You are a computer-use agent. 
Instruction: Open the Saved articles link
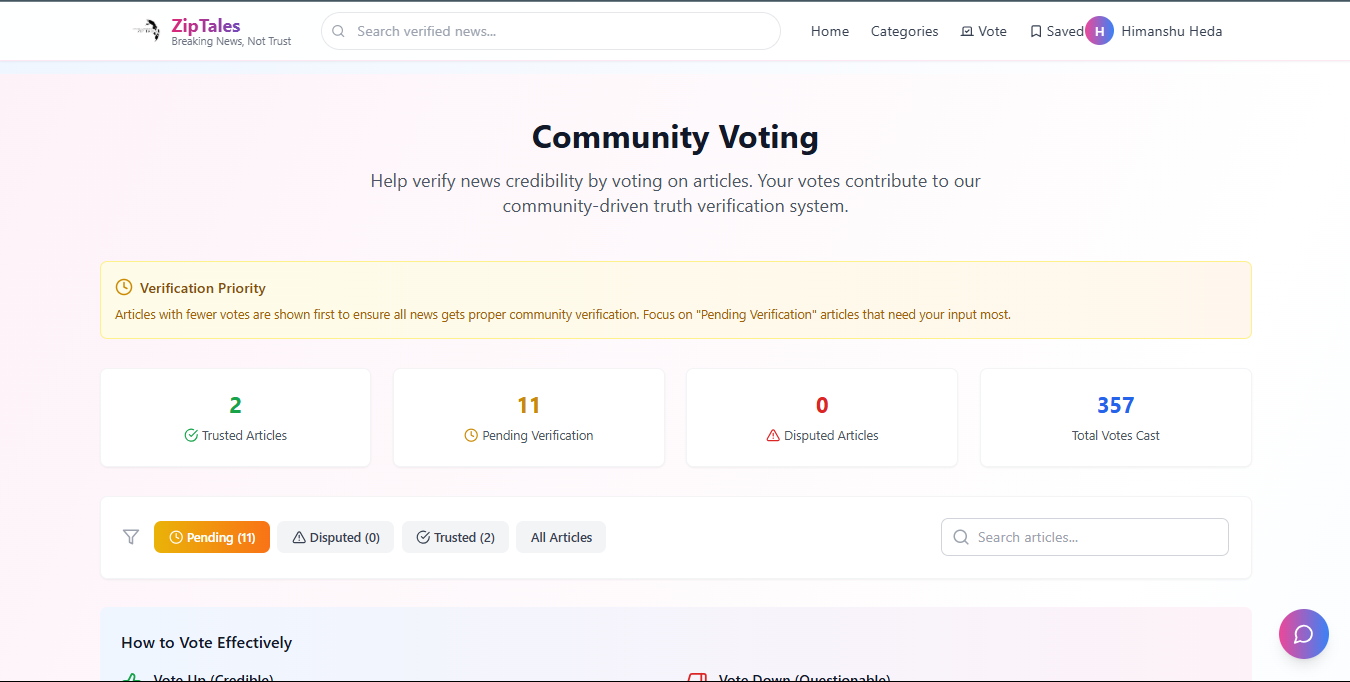(1056, 31)
